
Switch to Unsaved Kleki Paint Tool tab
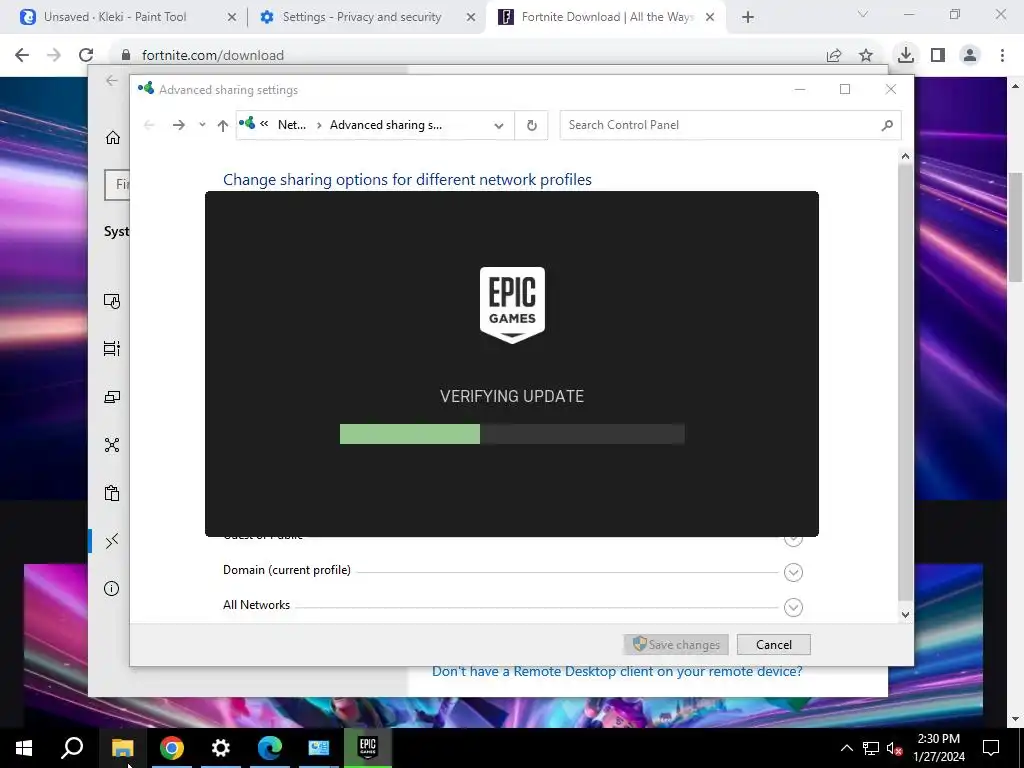pos(115,17)
